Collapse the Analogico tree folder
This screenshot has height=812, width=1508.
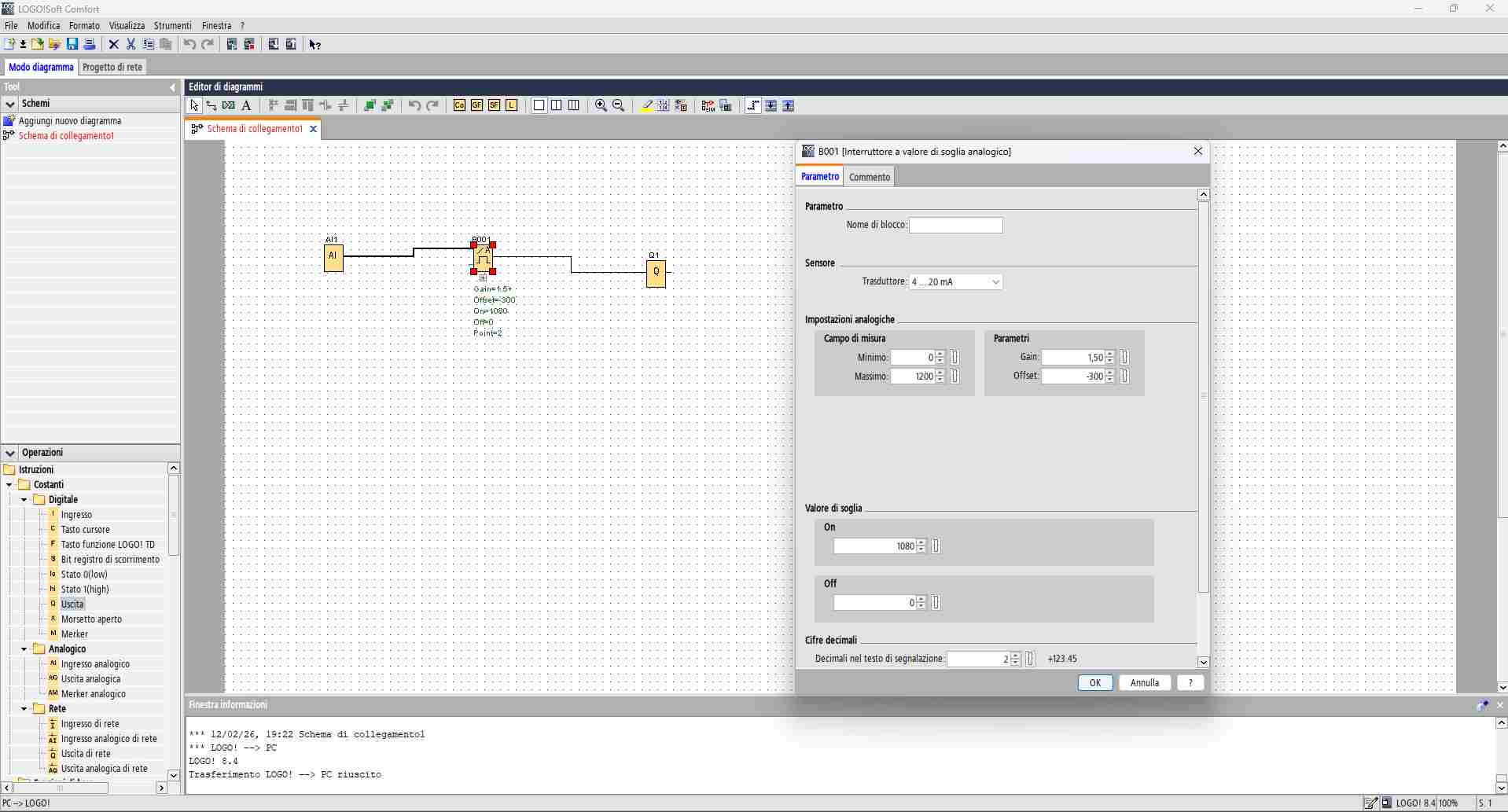(x=24, y=649)
